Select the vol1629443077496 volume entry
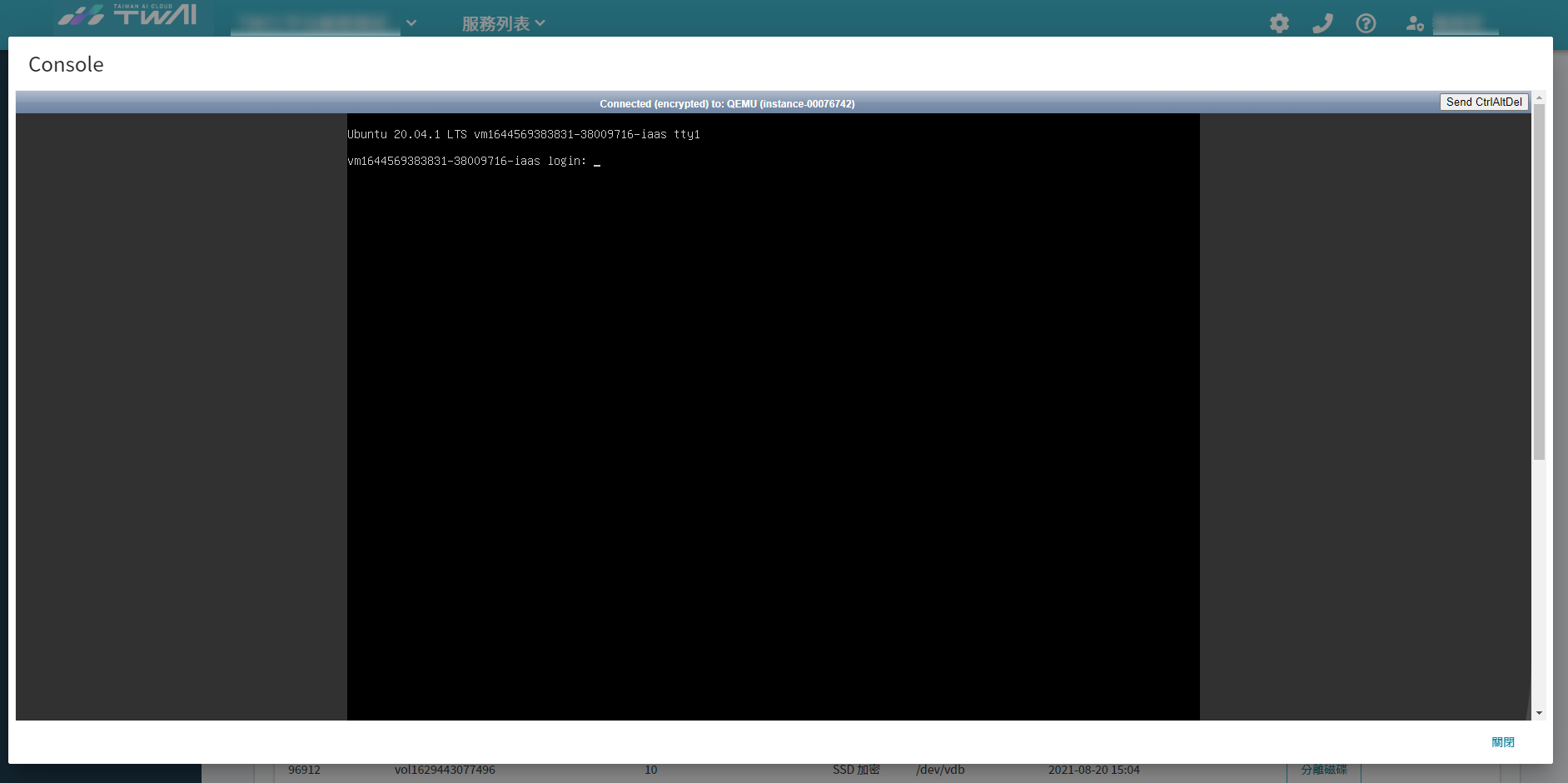The width and height of the screenshot is (1568, 783). pos(445,770)
